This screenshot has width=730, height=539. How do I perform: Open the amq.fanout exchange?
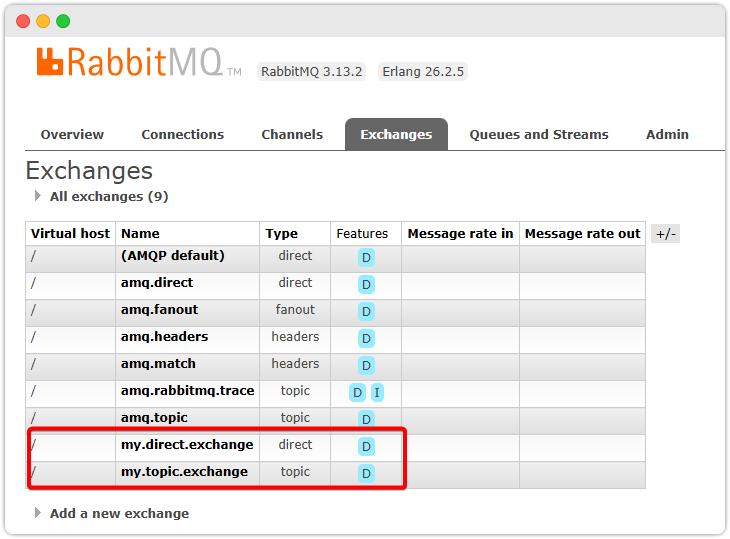pyautogui.click(x=159, y=310)
